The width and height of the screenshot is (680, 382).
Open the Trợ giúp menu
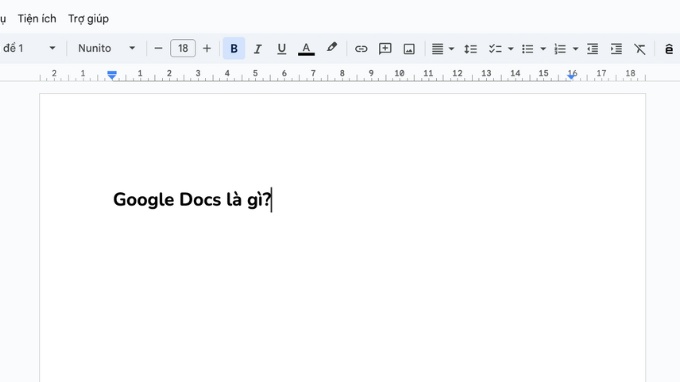click(x=88, y=19)
